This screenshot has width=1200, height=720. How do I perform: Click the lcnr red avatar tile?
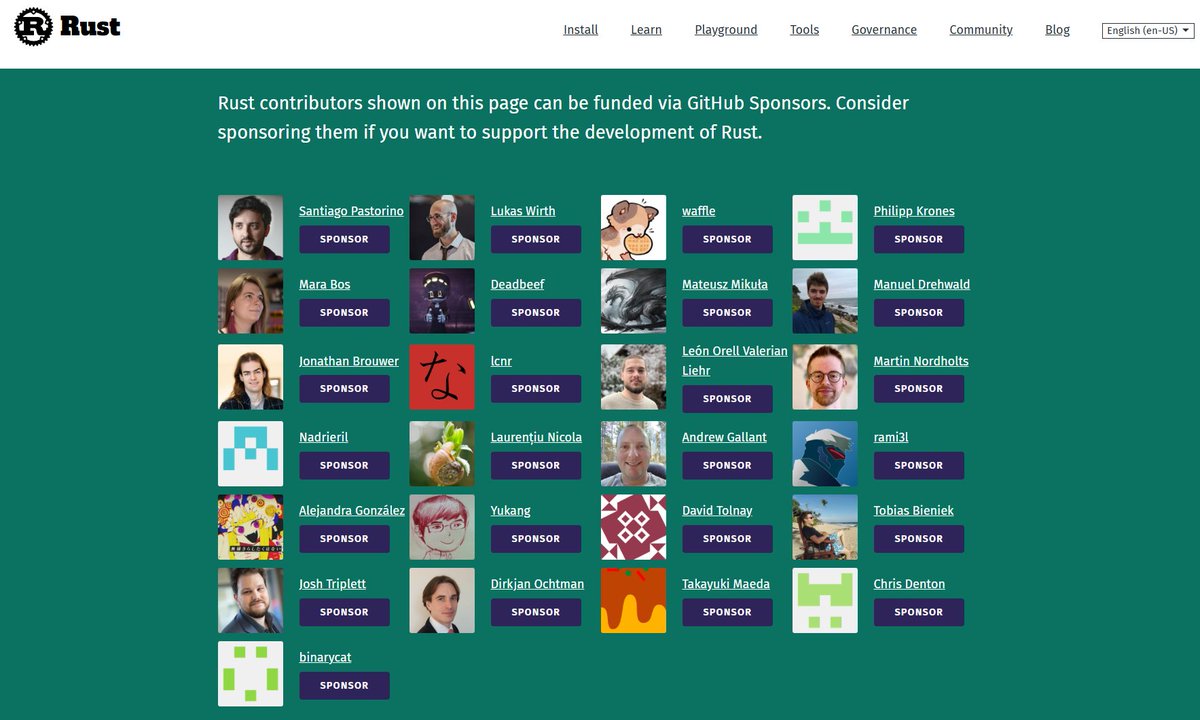pos(441,377)
